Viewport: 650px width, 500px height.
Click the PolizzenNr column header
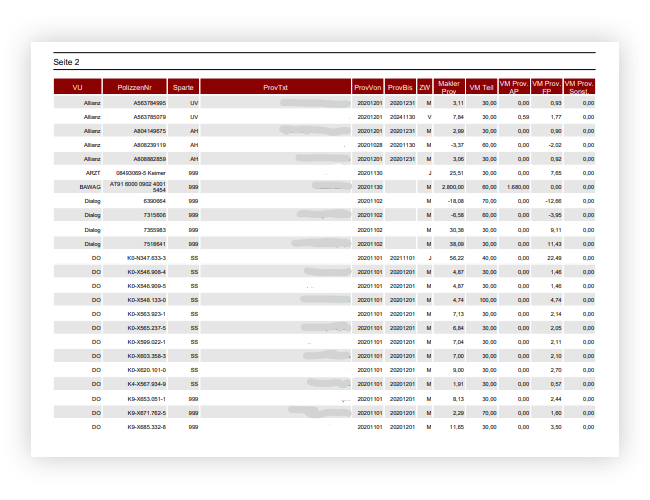click(x=135, y=87)
